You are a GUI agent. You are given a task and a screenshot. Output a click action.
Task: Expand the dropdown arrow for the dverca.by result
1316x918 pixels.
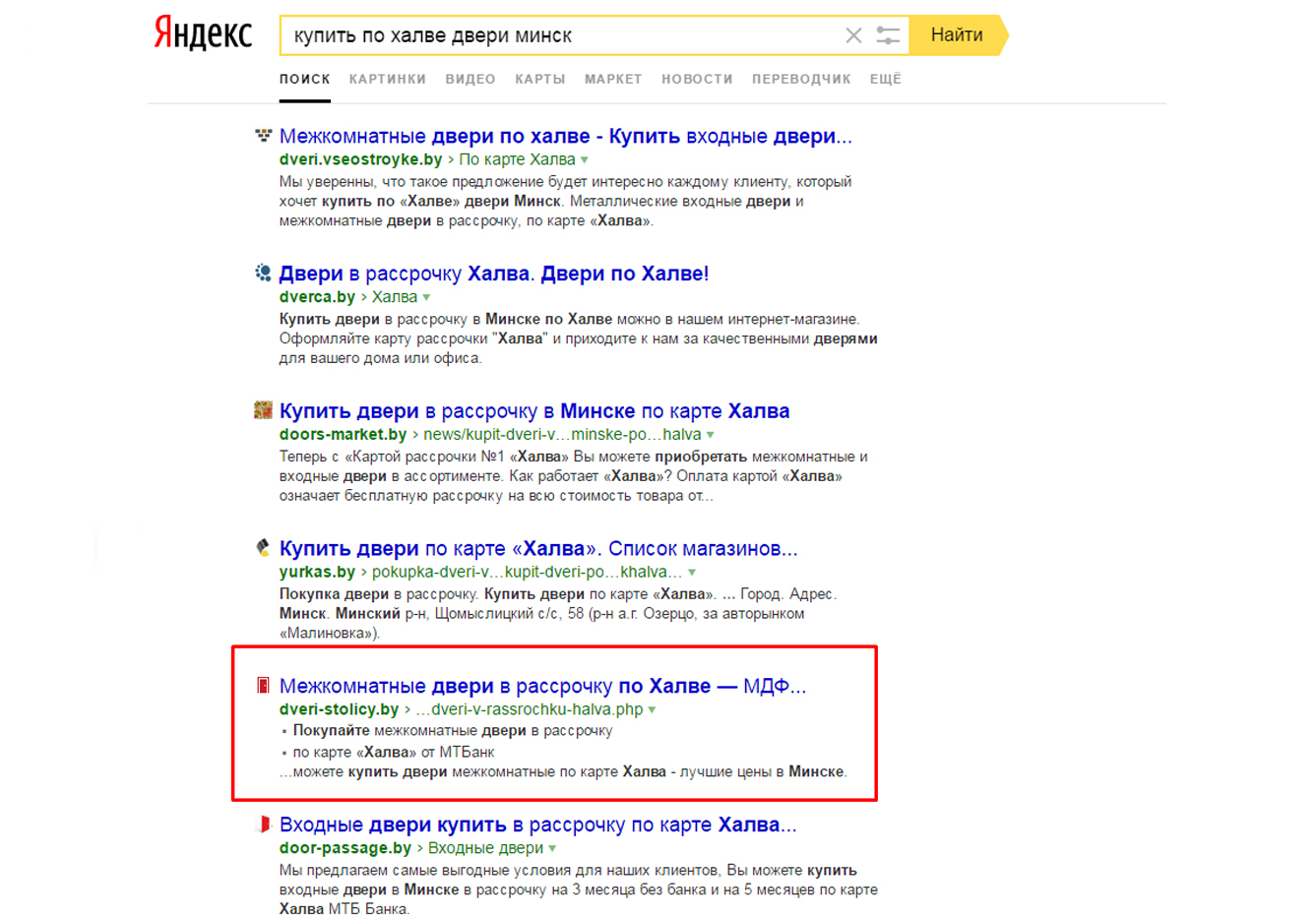tap(427, 297)
